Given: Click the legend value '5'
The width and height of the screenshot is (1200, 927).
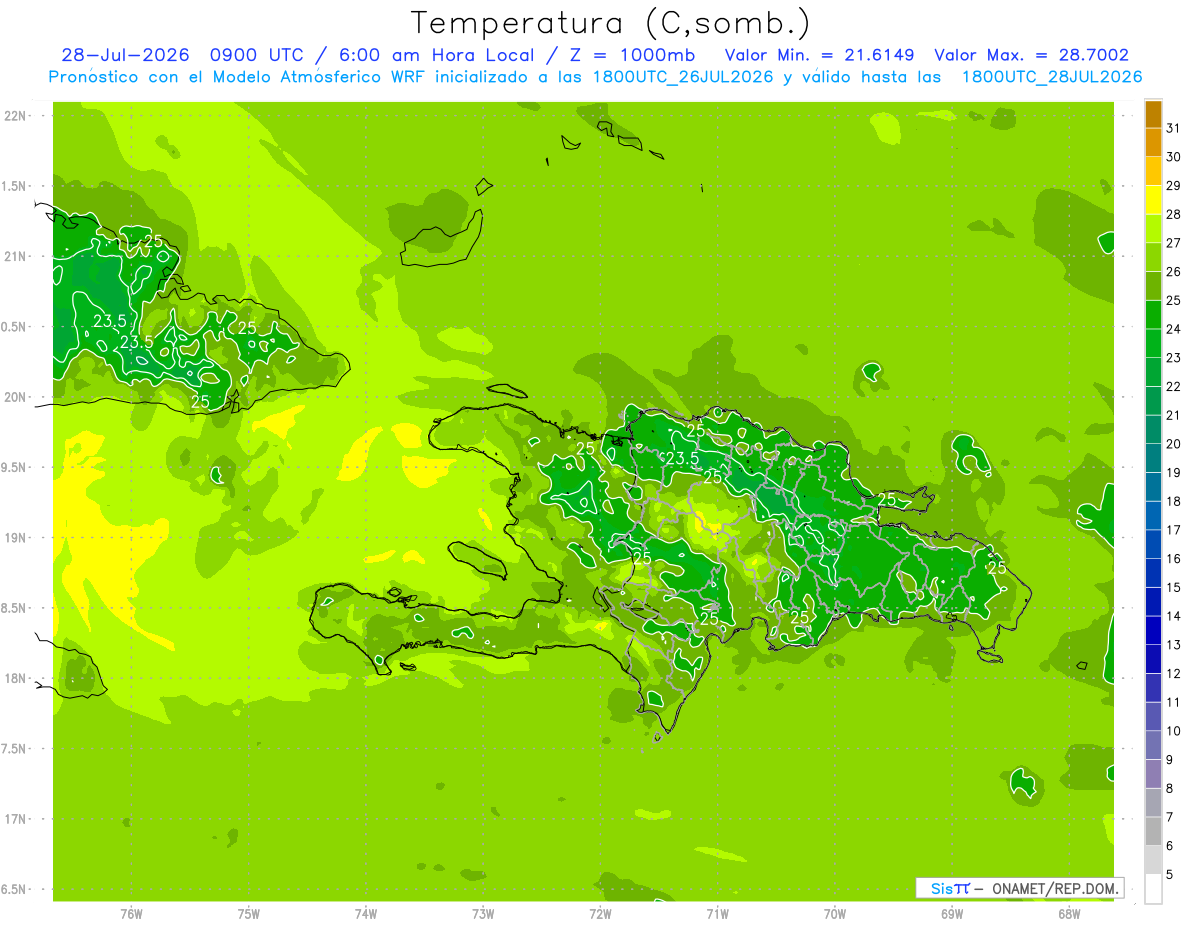Looking at the screenshot, I should click(1169, 875).
